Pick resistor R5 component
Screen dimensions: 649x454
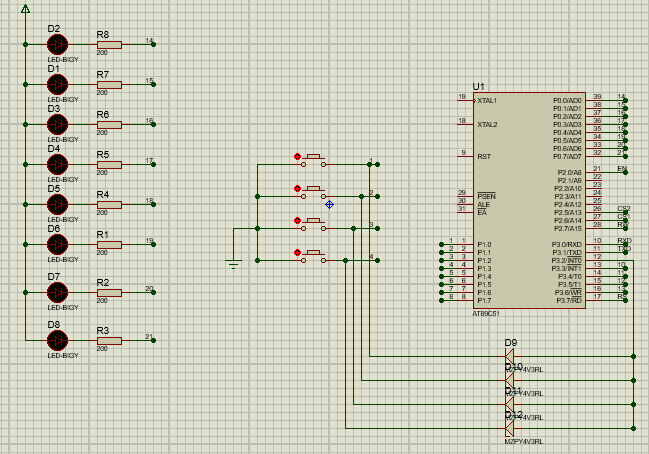coord(109,165)
